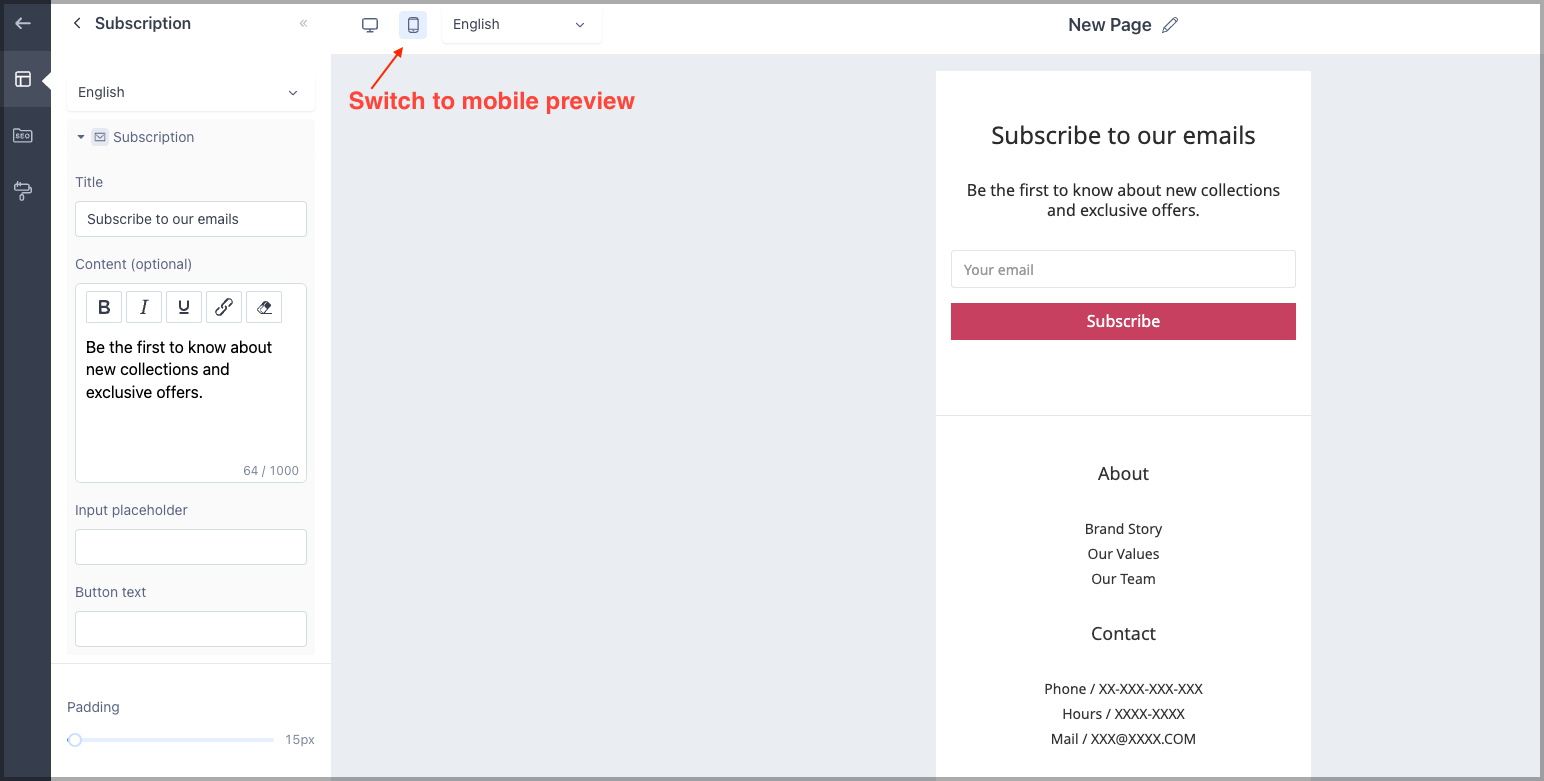The width and height of the screenshot is (1544, 781).
Task: Clear formatting with the eraser icon
Action: [x=264, y=307]
